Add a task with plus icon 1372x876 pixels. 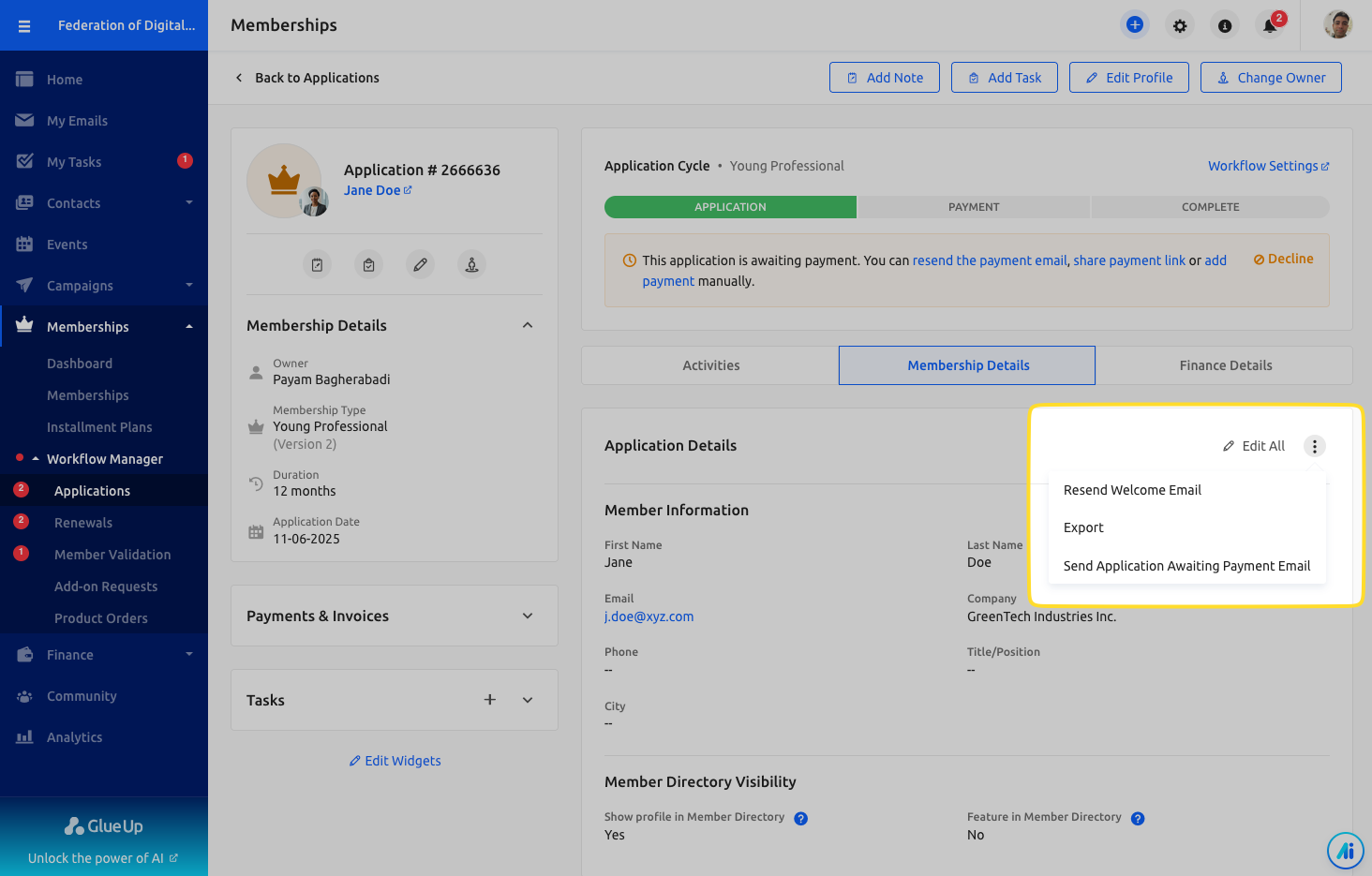click(490, 700)
